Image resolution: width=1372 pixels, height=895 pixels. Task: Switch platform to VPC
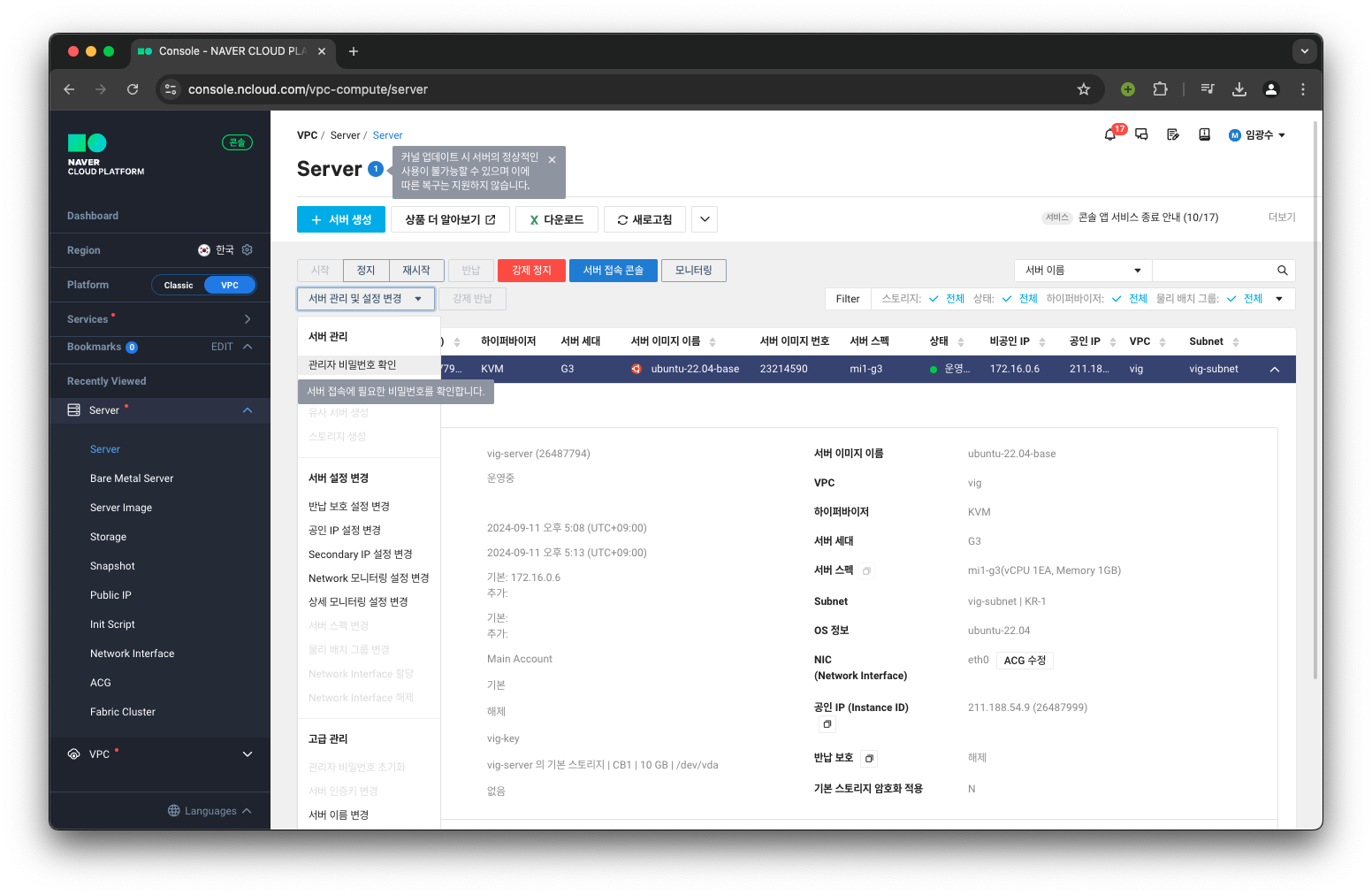(230, 285)
